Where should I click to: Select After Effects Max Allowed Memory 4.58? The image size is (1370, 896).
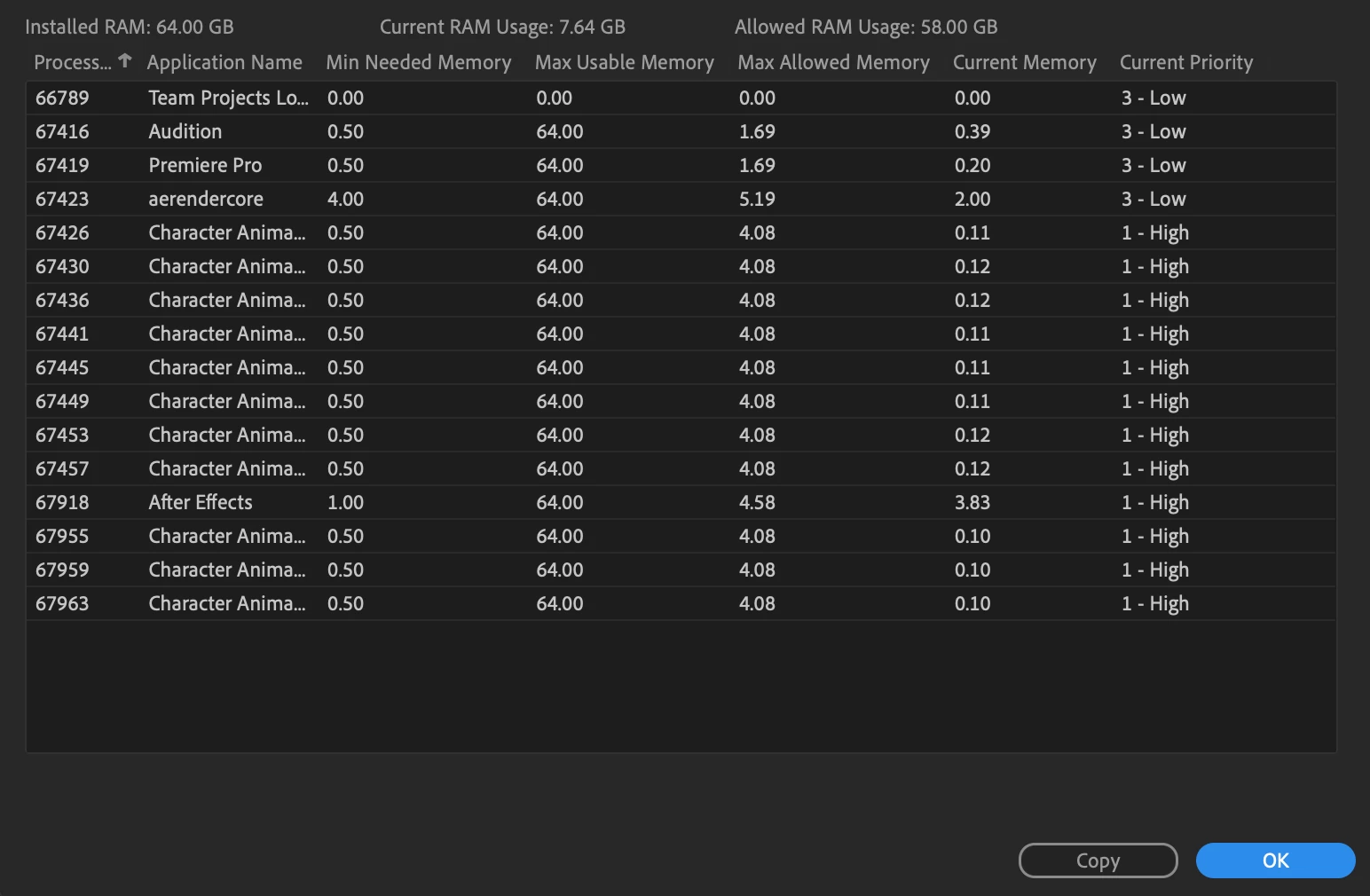point(757,502)
